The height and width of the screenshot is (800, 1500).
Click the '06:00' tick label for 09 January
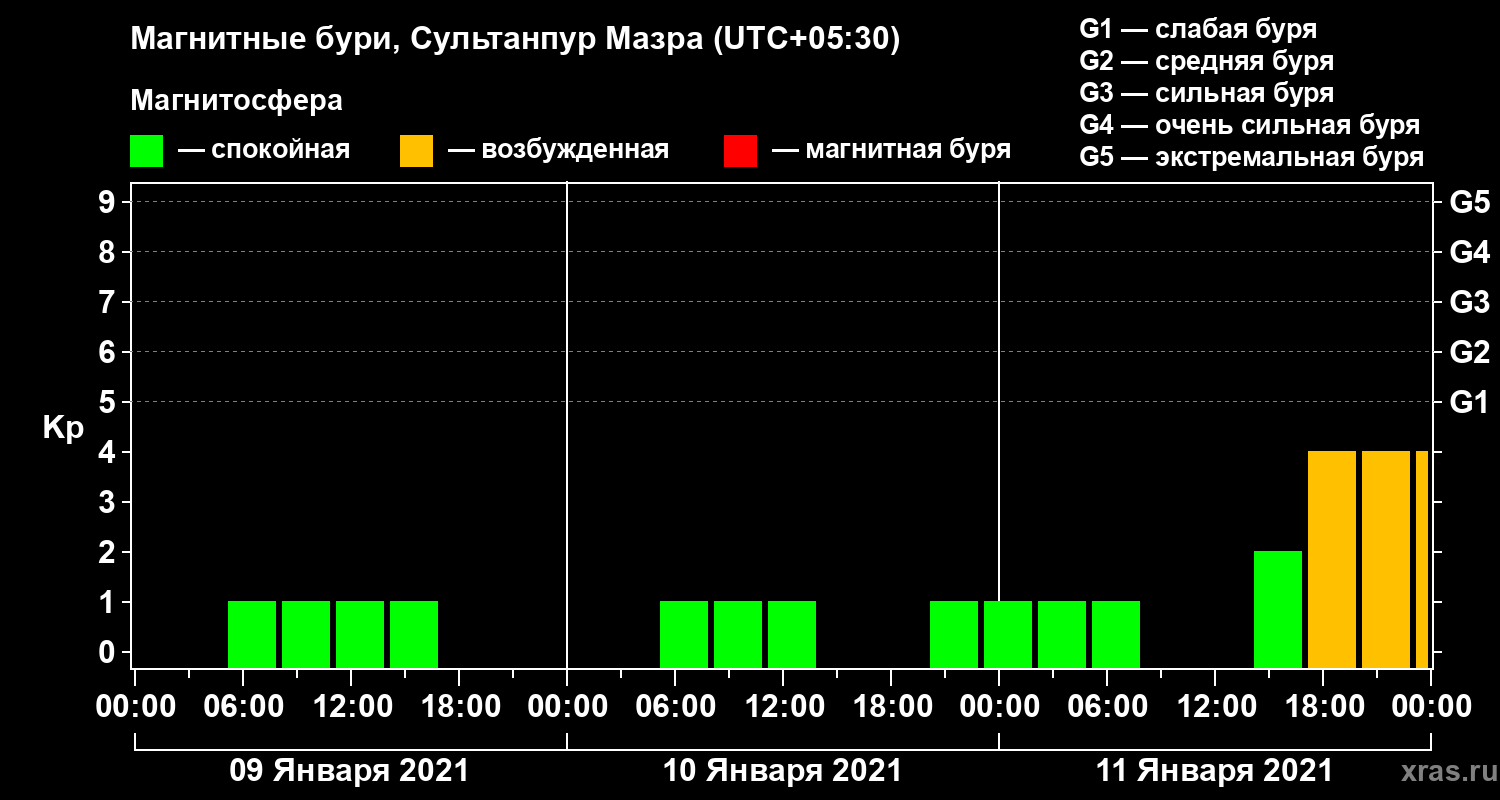pos(243,706)
